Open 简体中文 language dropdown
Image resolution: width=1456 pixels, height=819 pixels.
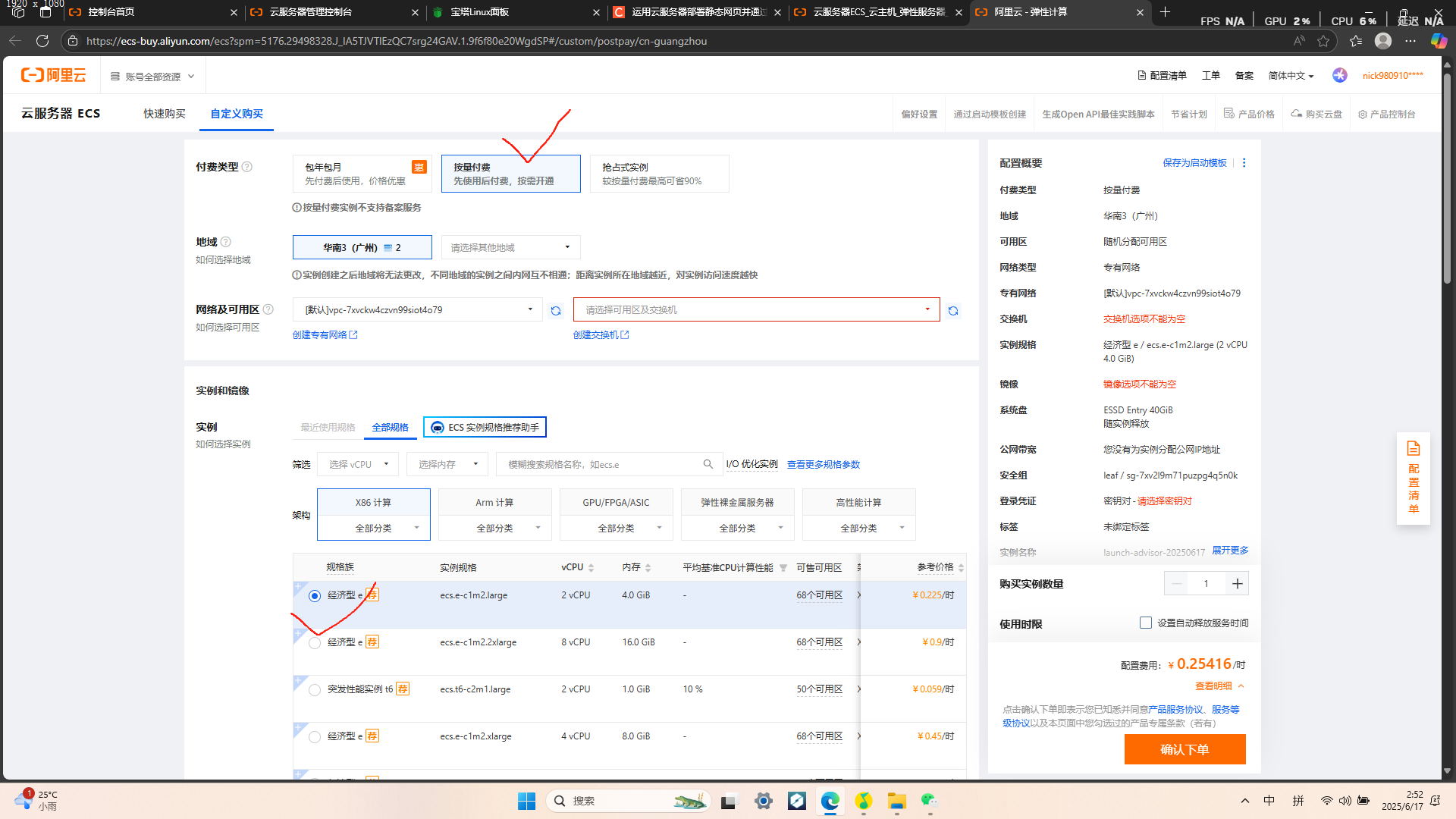click(x=1291, y=76)
